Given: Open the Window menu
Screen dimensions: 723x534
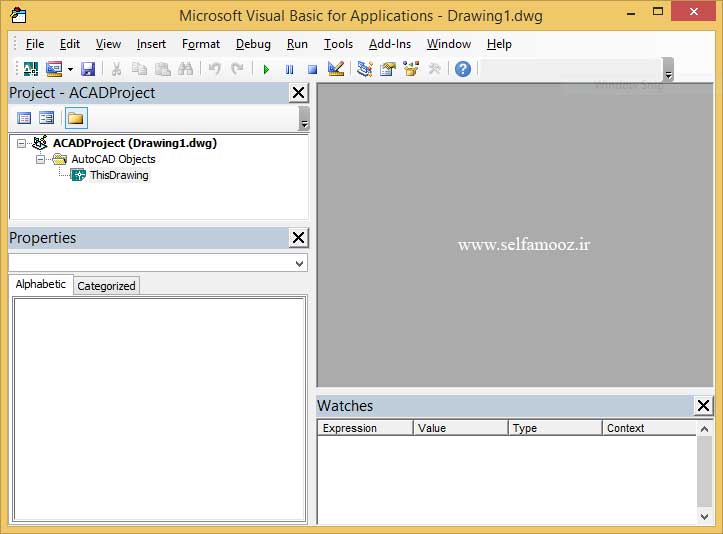Looking at the screenshot, I should [449, 44].
